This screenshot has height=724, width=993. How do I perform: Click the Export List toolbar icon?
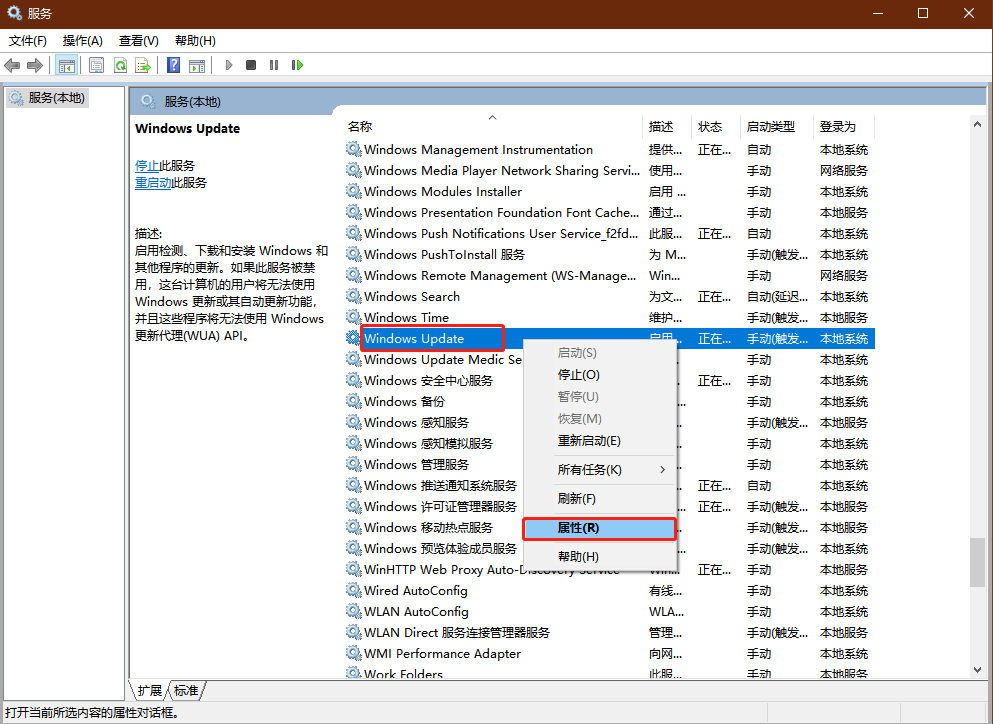[143, 65]
